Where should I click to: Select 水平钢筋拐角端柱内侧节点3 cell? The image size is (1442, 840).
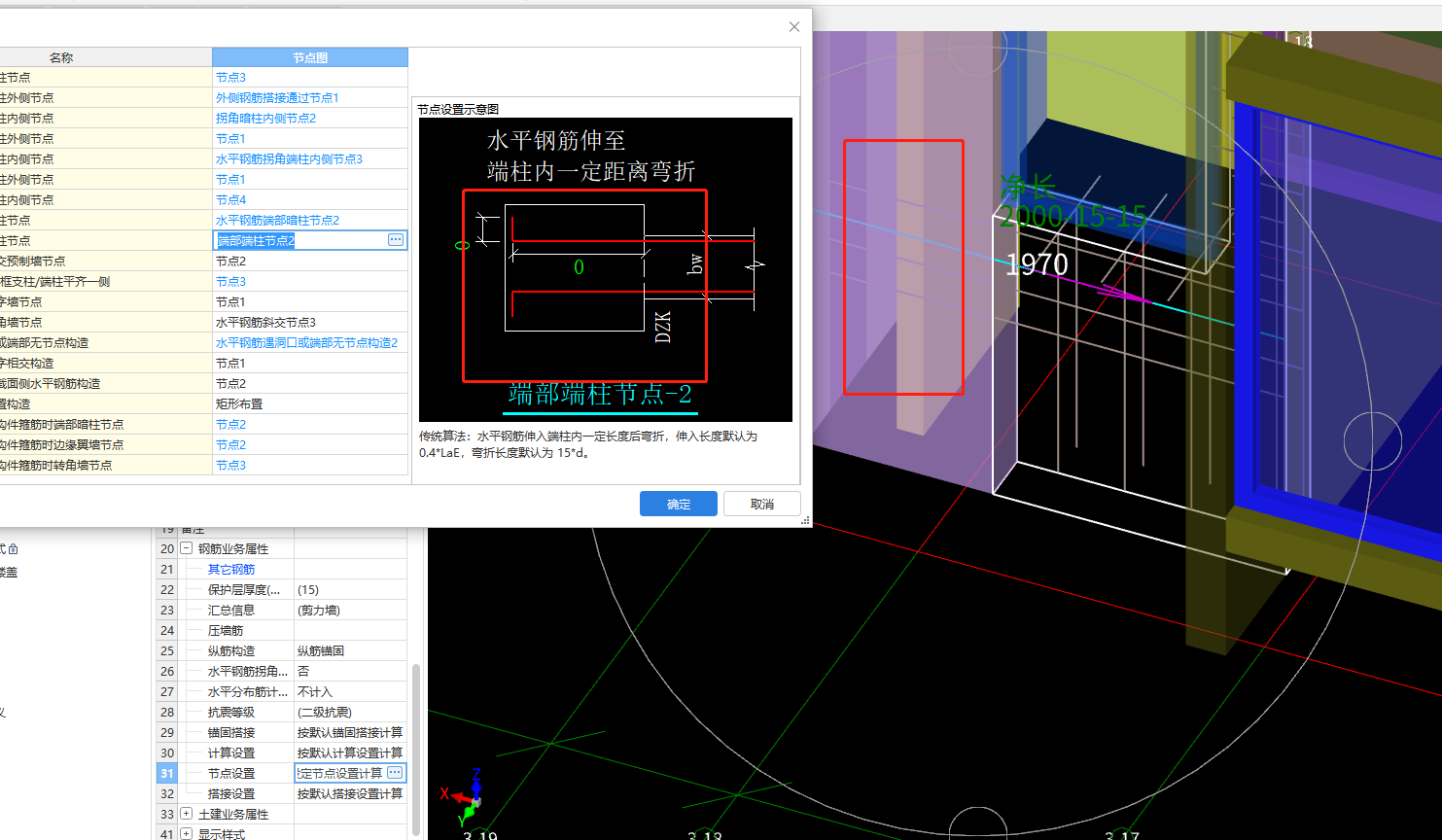pyautogui.click(x=310, y=159)
